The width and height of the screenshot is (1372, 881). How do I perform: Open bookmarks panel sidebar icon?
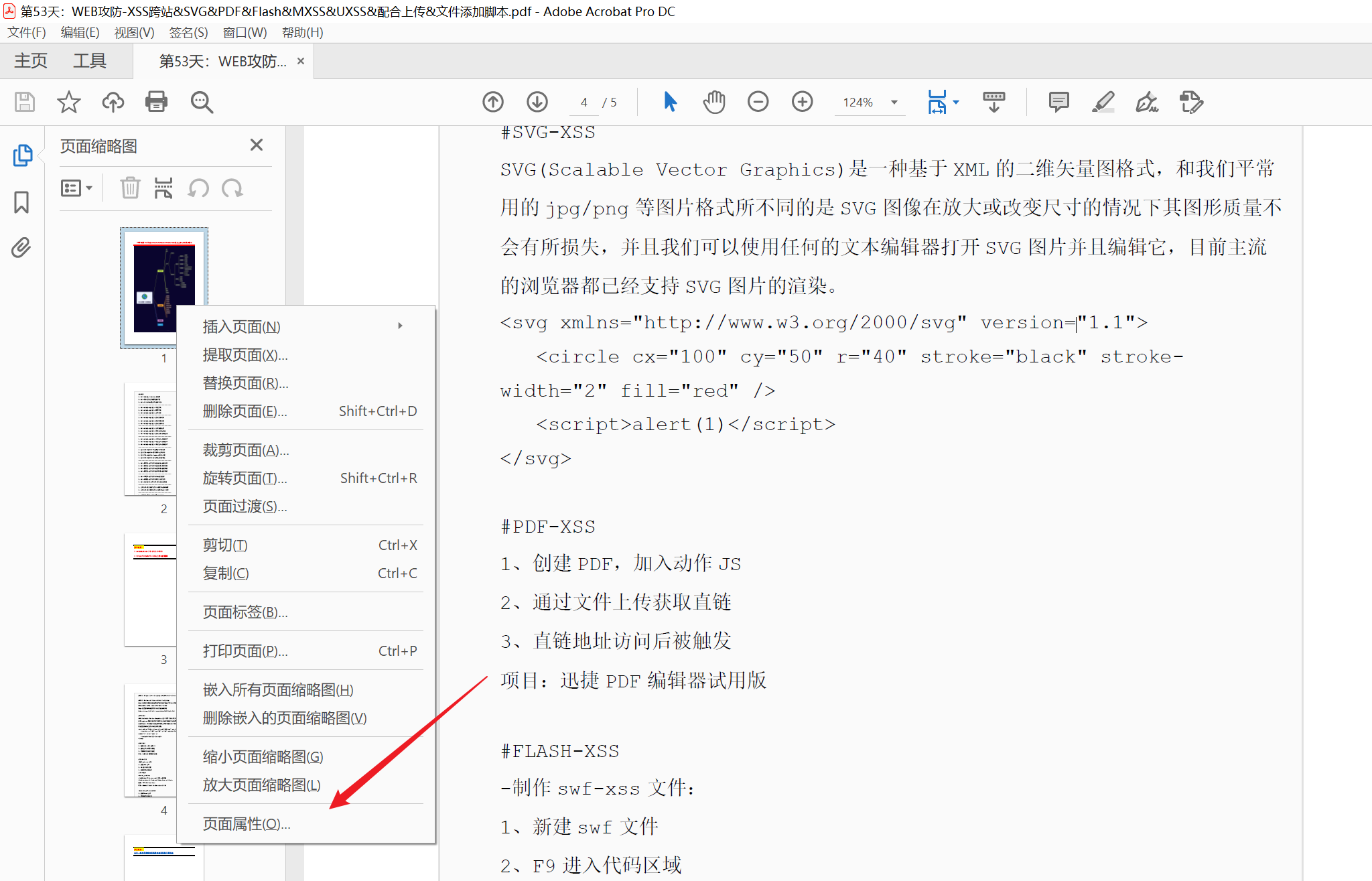point(21,202)
